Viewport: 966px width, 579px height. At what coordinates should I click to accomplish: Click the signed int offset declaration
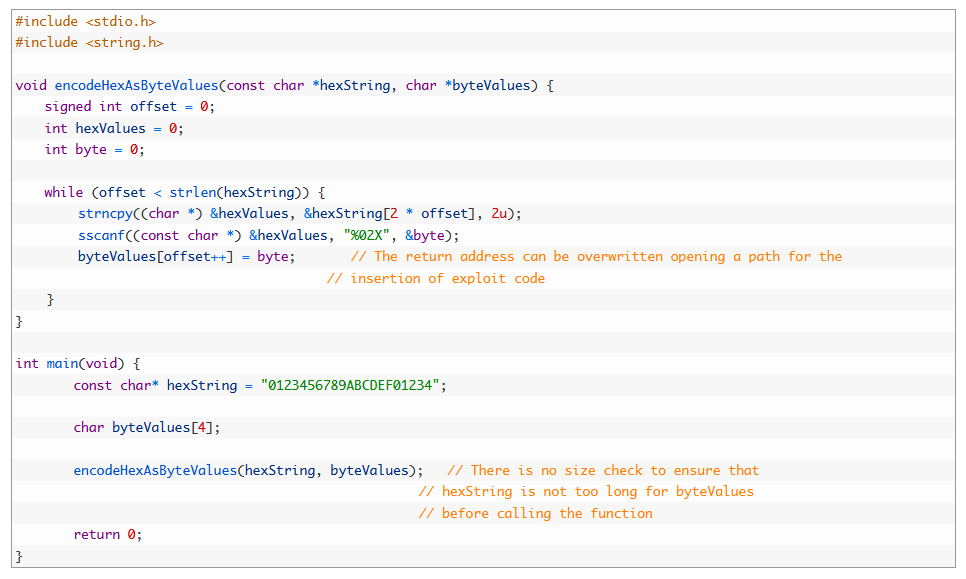pos(129,107)
